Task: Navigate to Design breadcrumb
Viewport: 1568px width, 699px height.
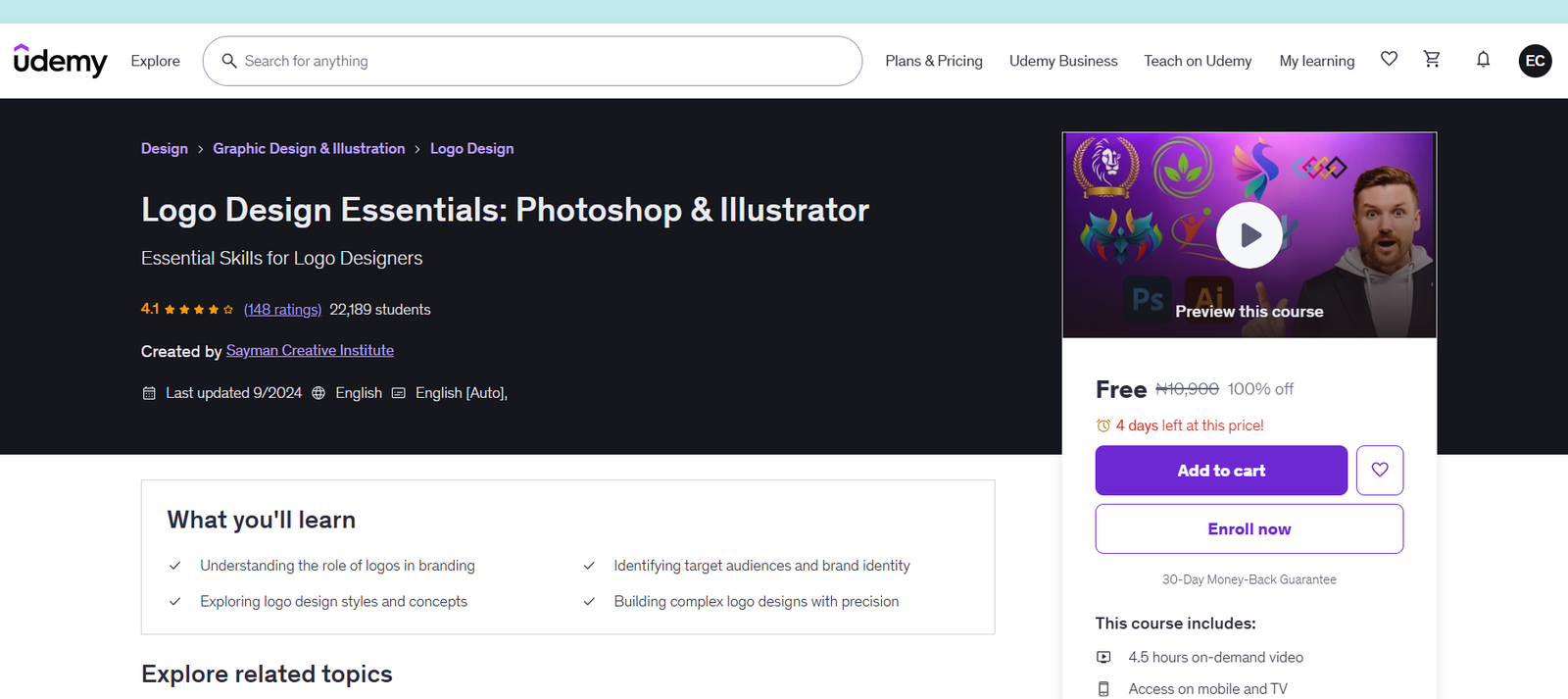Action: [x=165, y=149]
